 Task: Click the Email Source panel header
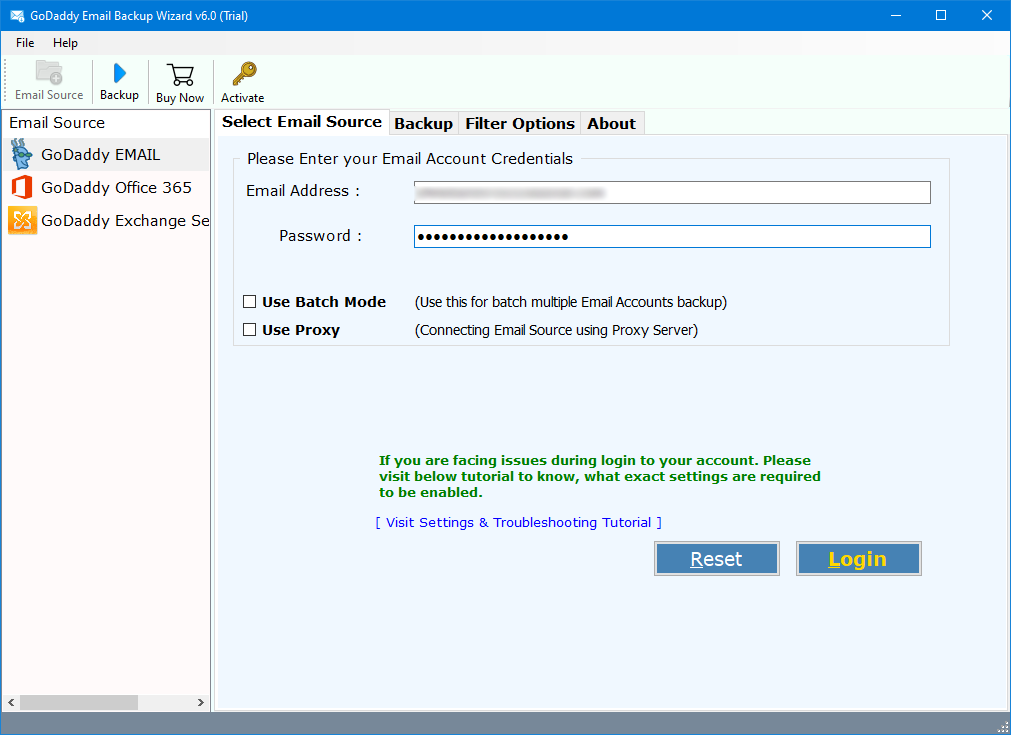[x=57, y=122]
